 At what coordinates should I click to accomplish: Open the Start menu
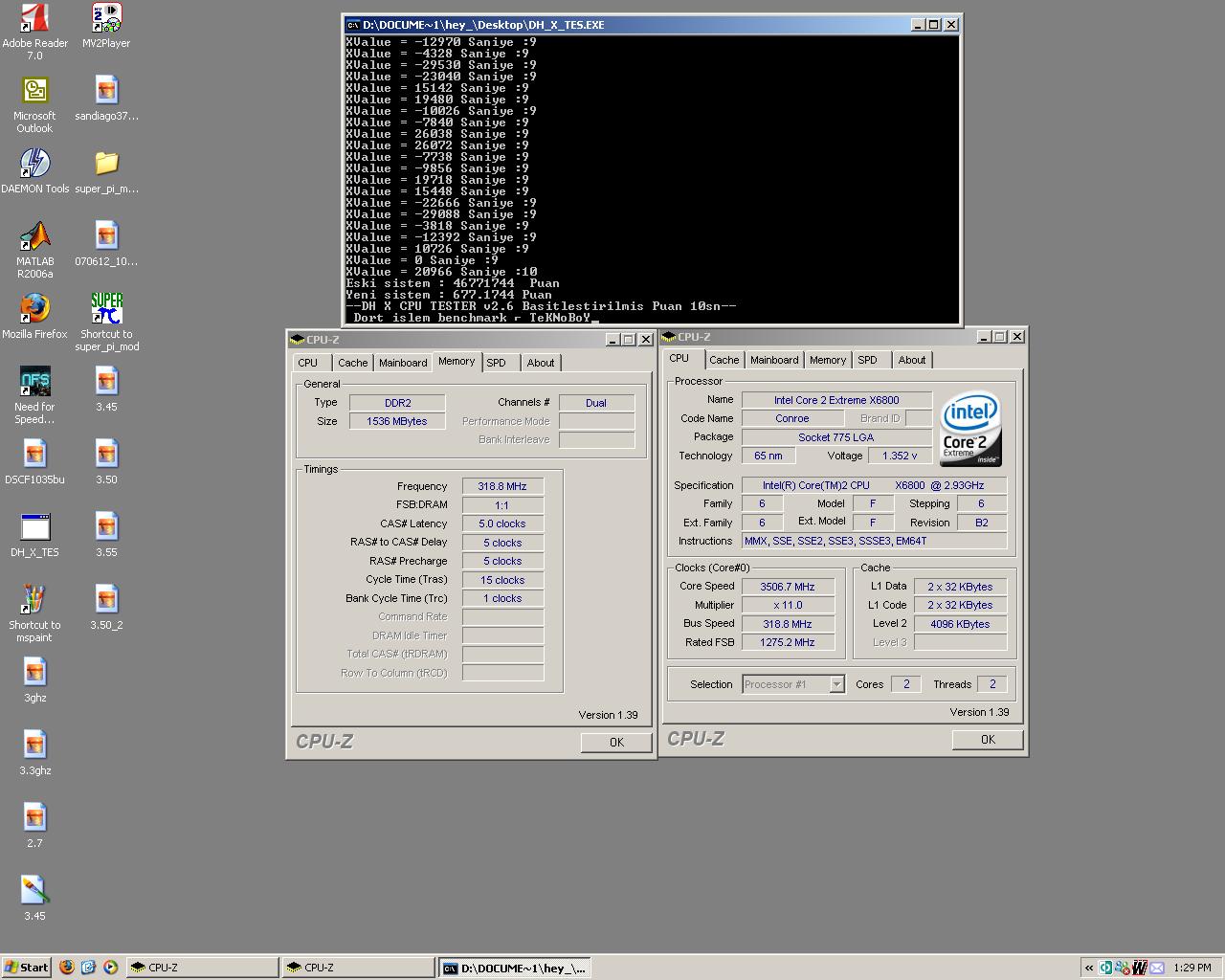pyautogui.click(x=26, y=968)
